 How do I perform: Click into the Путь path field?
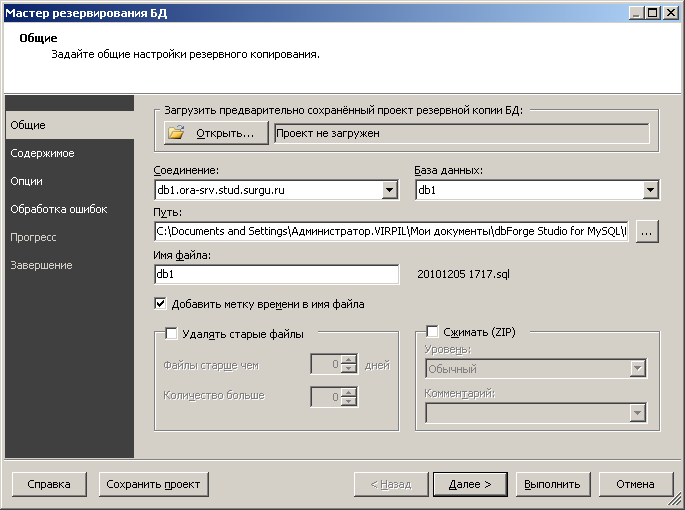click(x=391, y=231)
